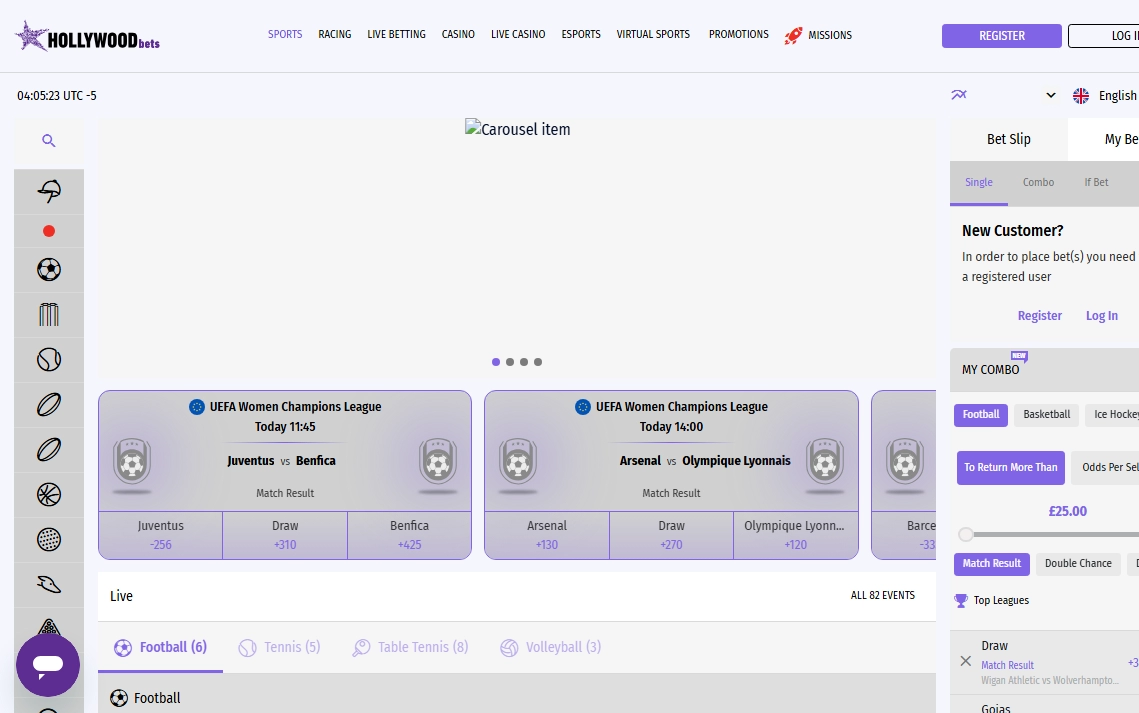The height and width of the screenshot is (713, 1139).
Task: Select the Ice Hockey combo filter chip
Action: click(x=1113, y=415)
